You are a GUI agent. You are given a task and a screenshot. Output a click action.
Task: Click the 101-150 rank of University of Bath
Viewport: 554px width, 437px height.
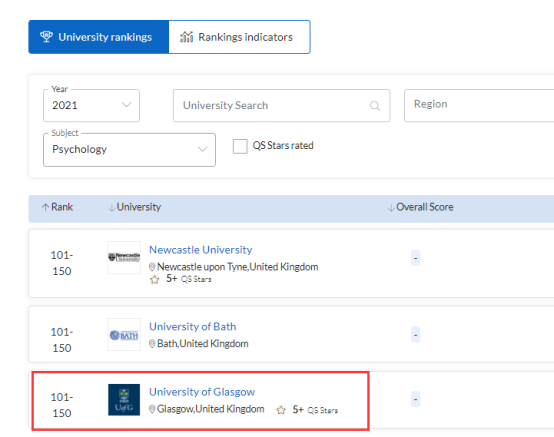pyautogui.click(x=62, y=340)
